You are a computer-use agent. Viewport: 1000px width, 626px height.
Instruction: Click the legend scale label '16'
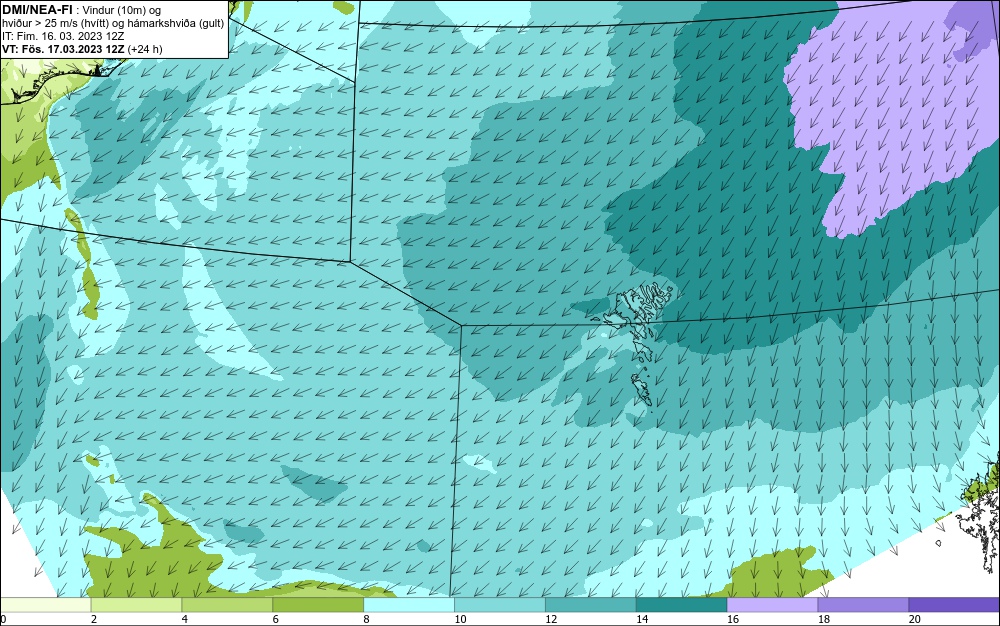point(733,619)
